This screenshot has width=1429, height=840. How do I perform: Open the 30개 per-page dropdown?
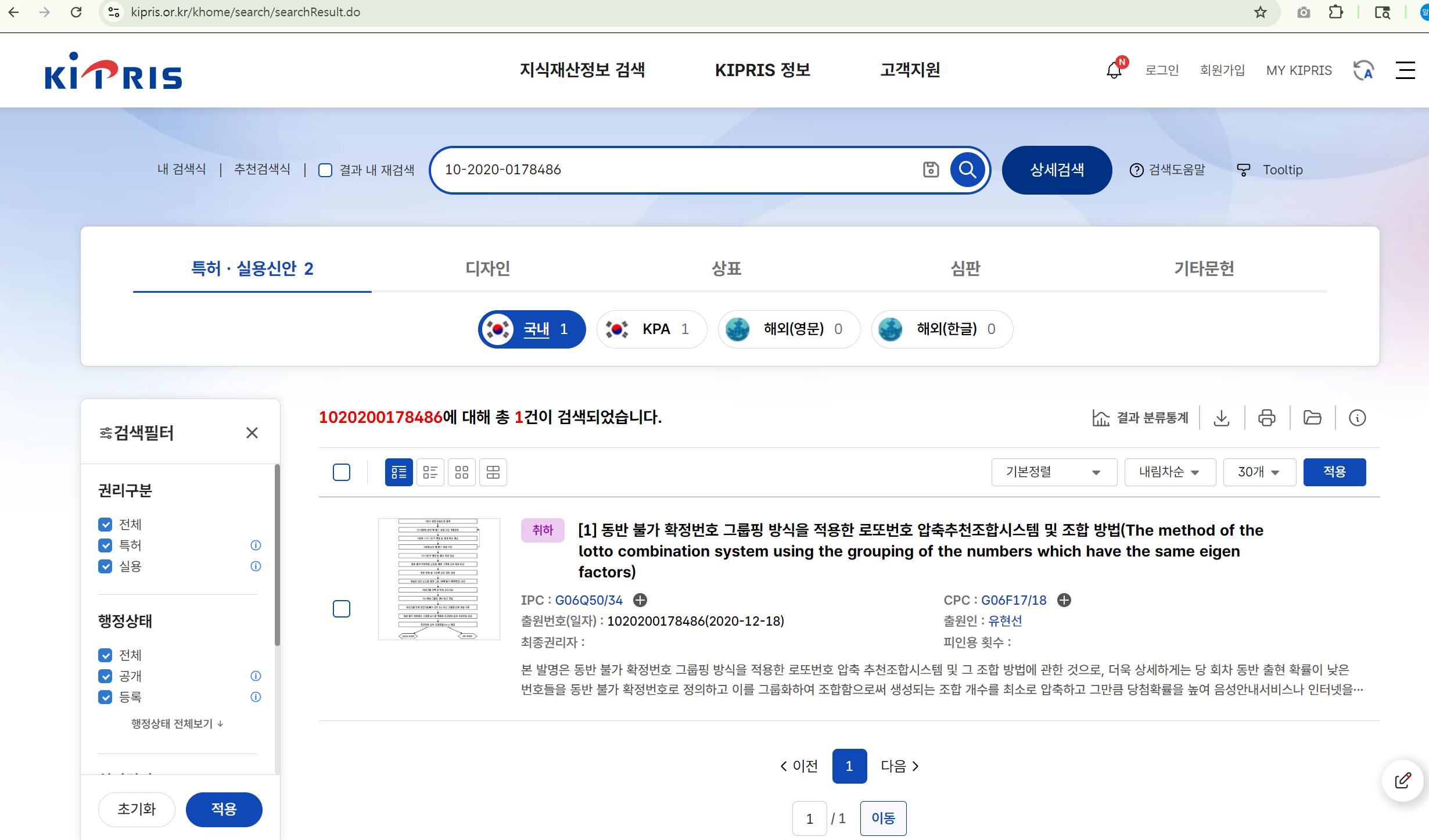click(x=1259, y=472)
